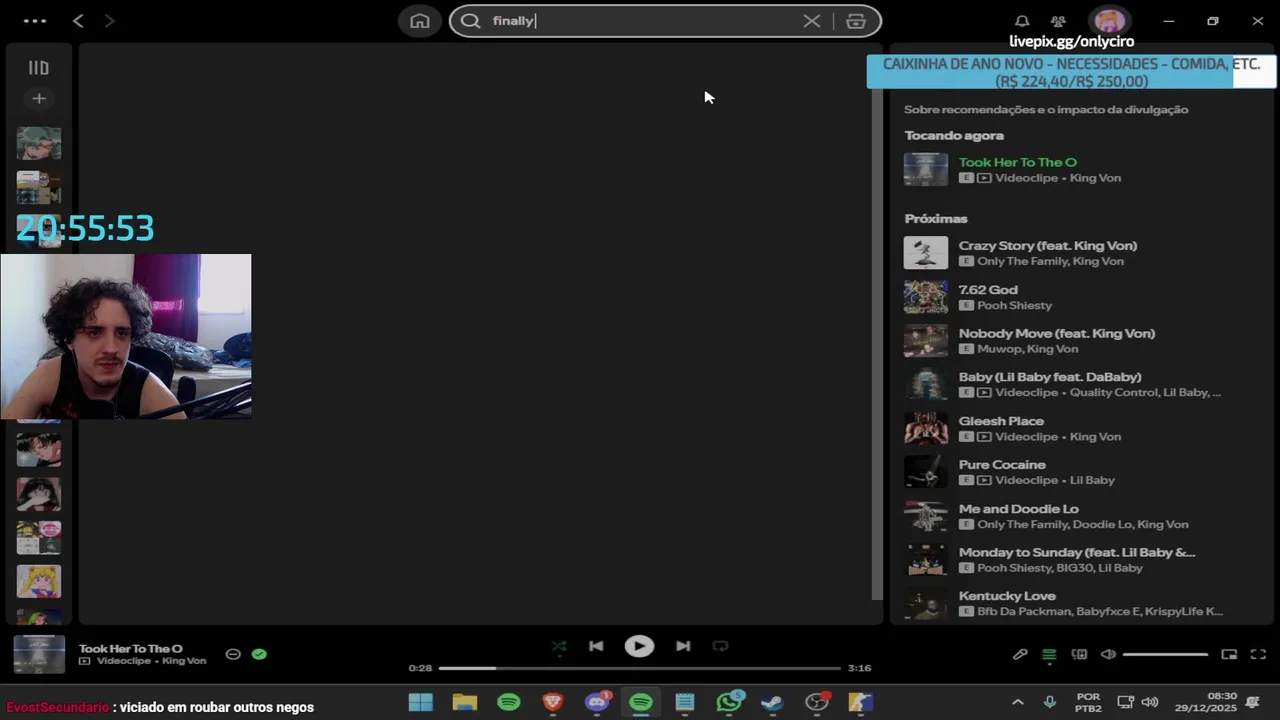The height and width of the screenshot is (720, 1280).
Task: Clear the search text with X
Action: tap(812, 21)
